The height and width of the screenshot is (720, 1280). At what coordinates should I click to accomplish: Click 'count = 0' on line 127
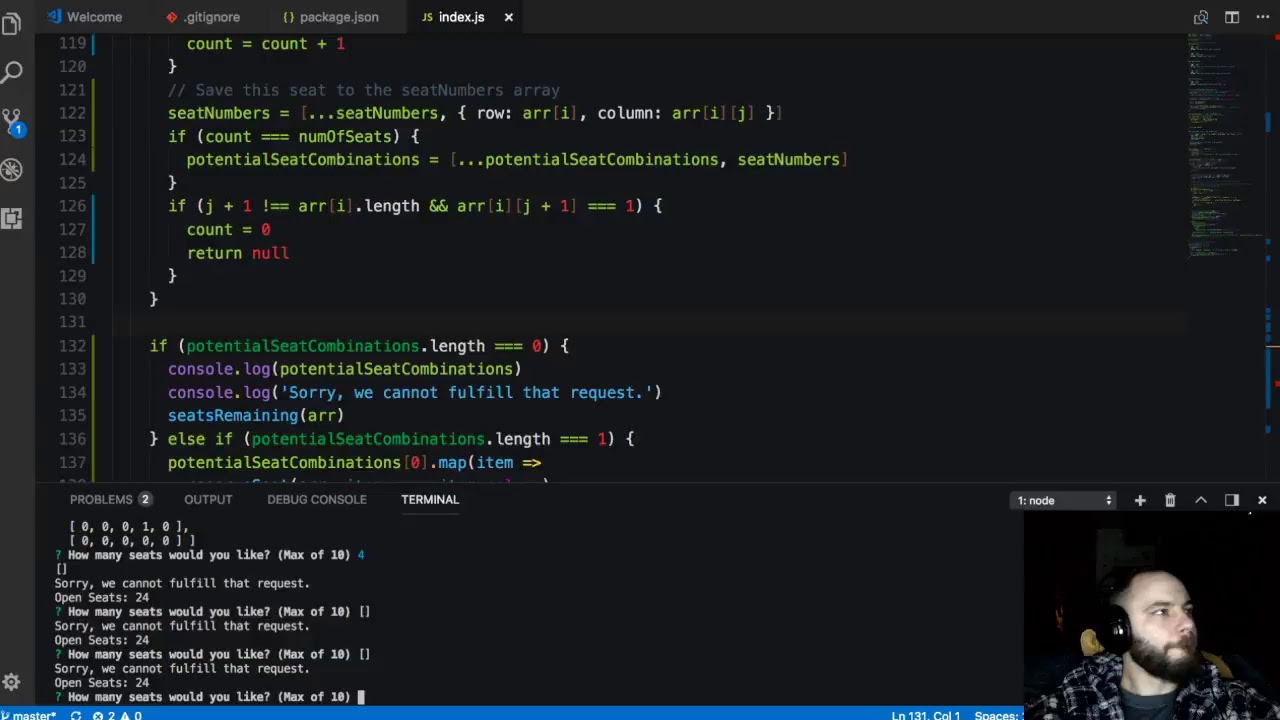click(228, 229)
